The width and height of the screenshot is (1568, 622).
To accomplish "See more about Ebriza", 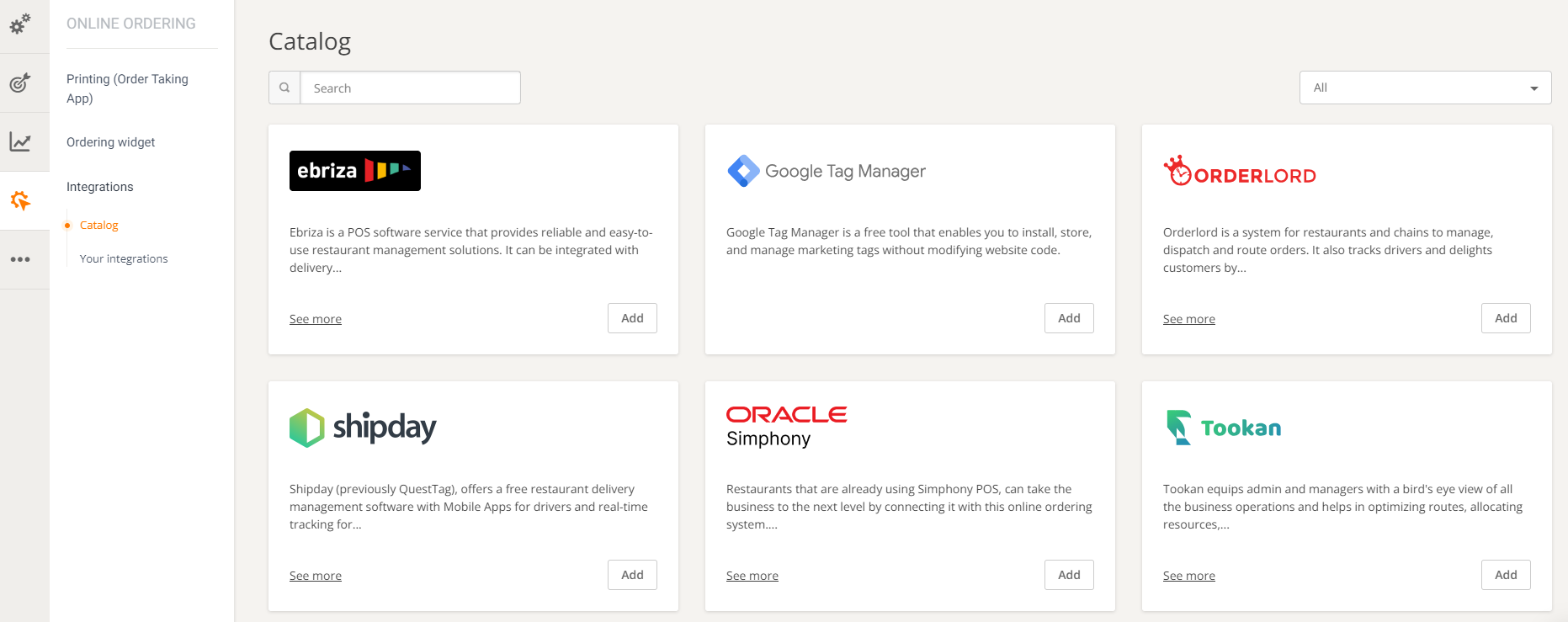I will click(x=316, y=319).
